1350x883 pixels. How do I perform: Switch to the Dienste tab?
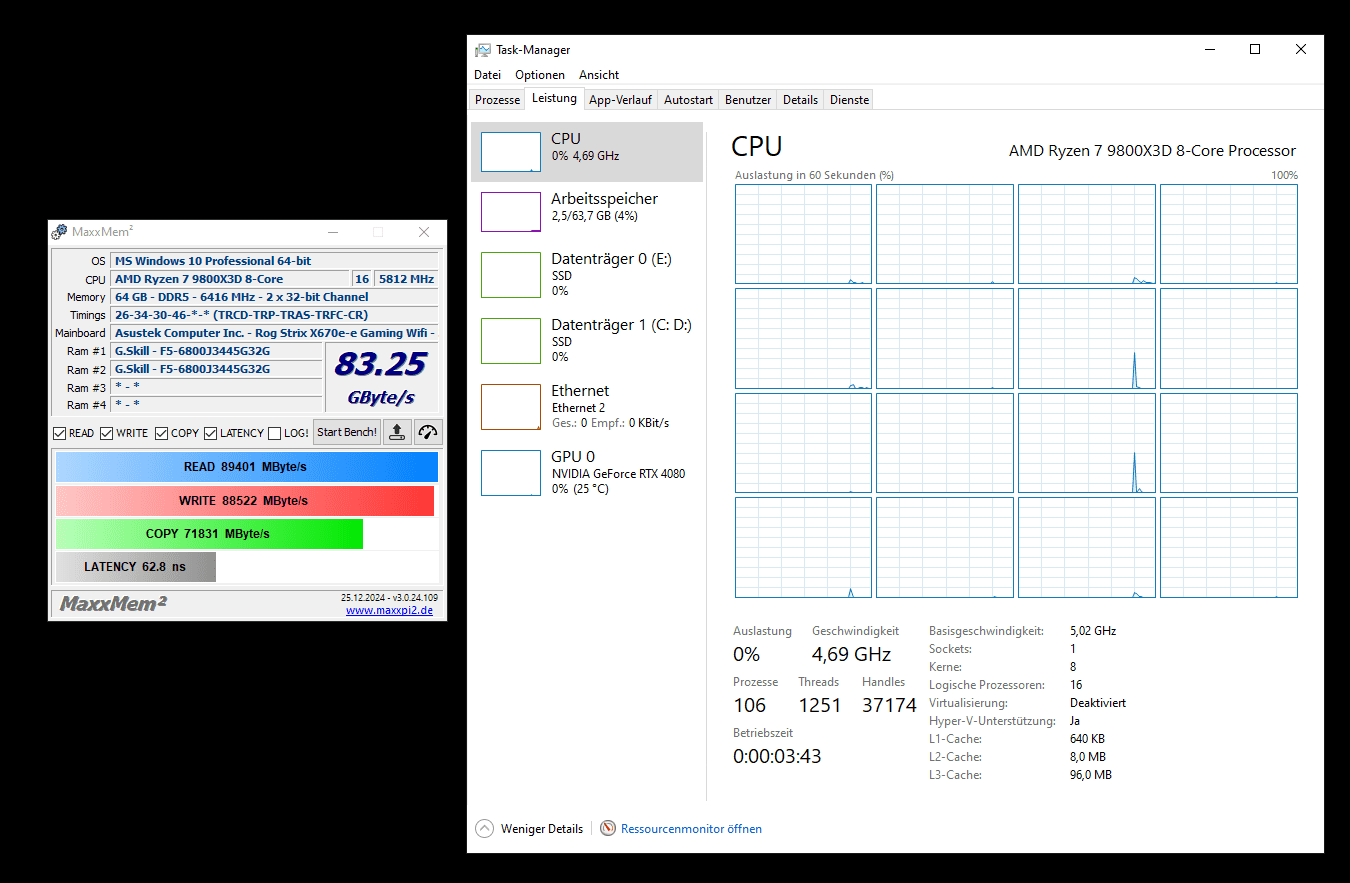tap(849, 100)
